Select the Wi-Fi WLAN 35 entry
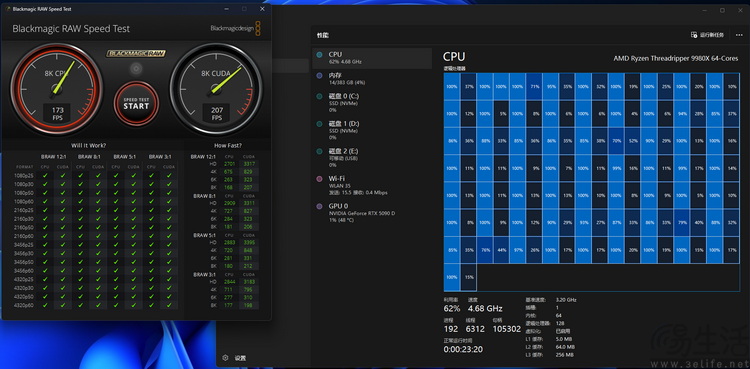 tap(372, 185)
